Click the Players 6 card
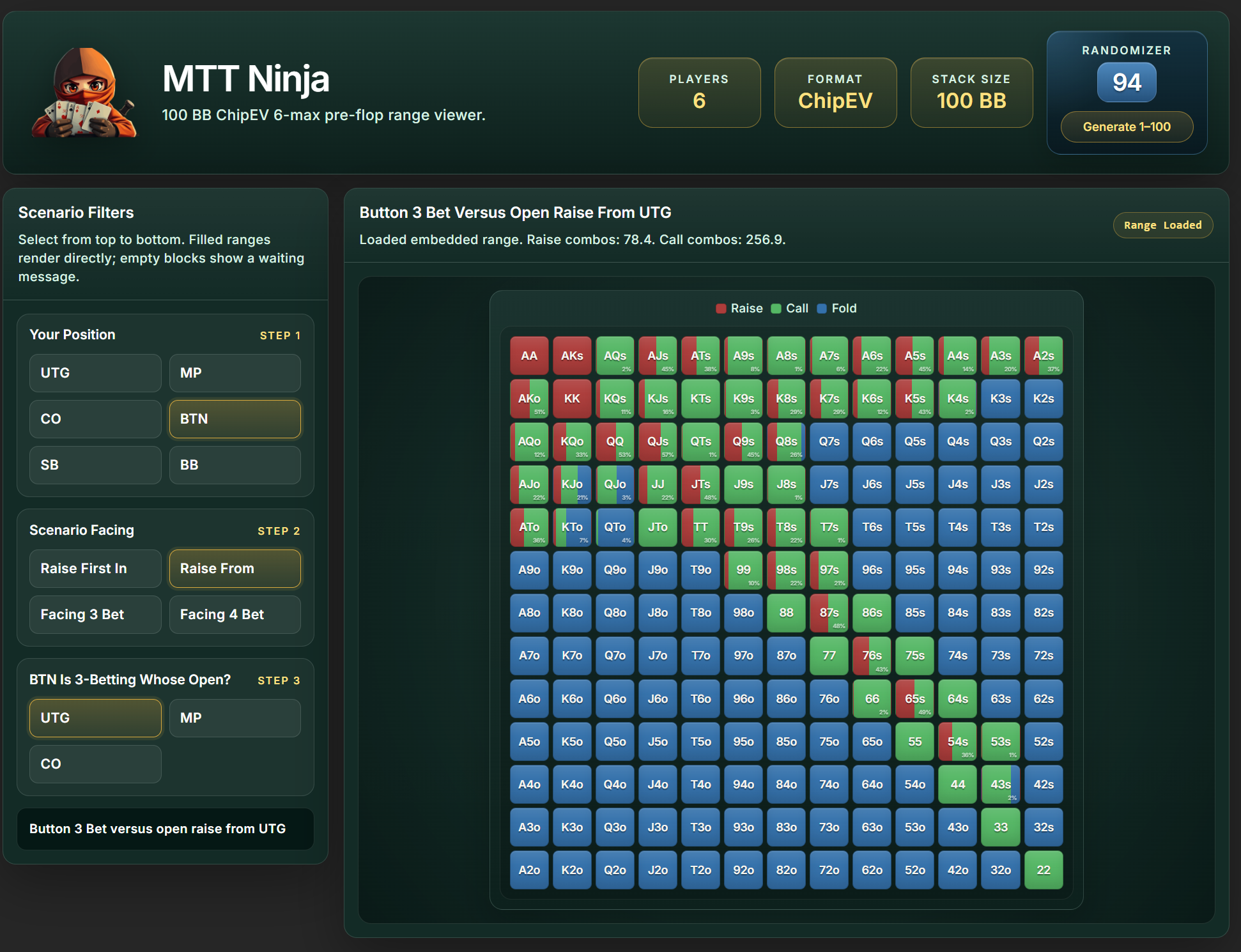 click(699, 93)
